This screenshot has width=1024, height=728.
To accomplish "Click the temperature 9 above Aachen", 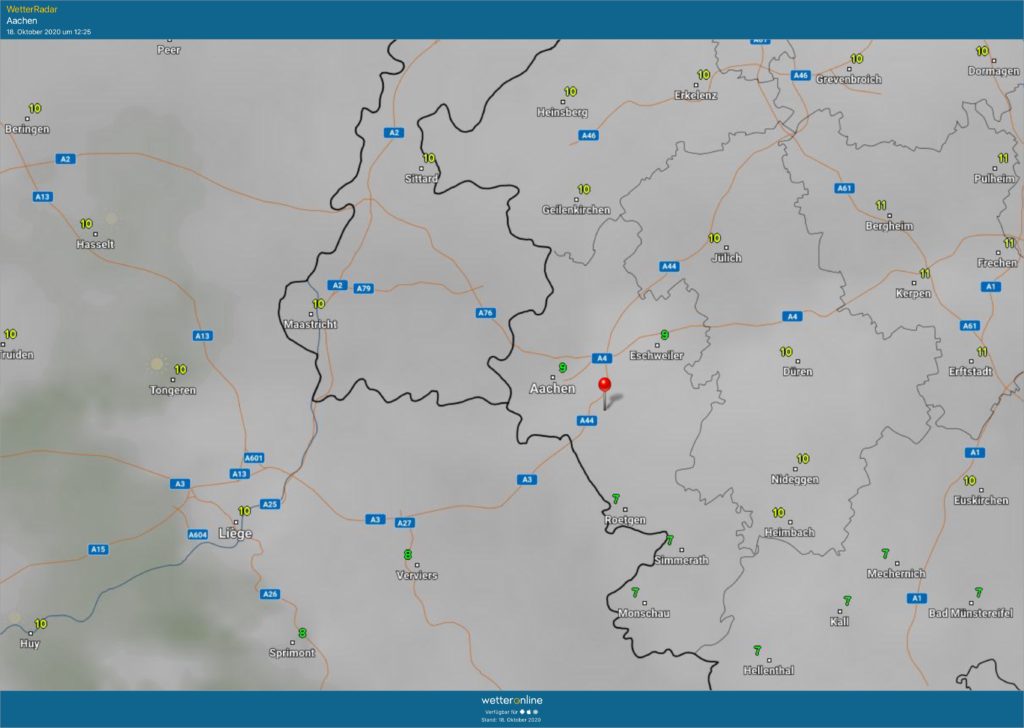I will point(562,368).
